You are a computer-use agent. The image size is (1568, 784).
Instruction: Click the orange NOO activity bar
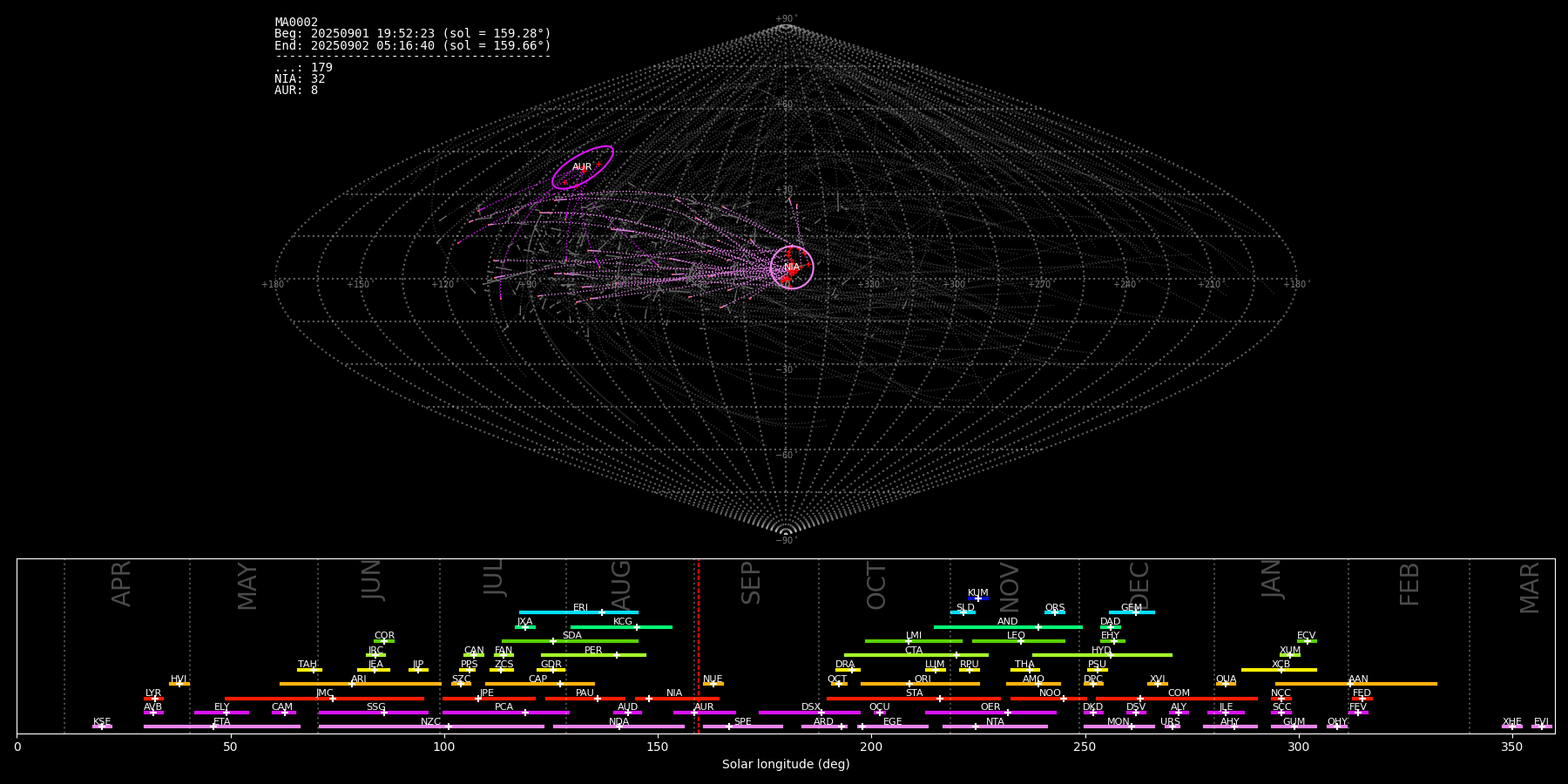[x=1049, y=699]
